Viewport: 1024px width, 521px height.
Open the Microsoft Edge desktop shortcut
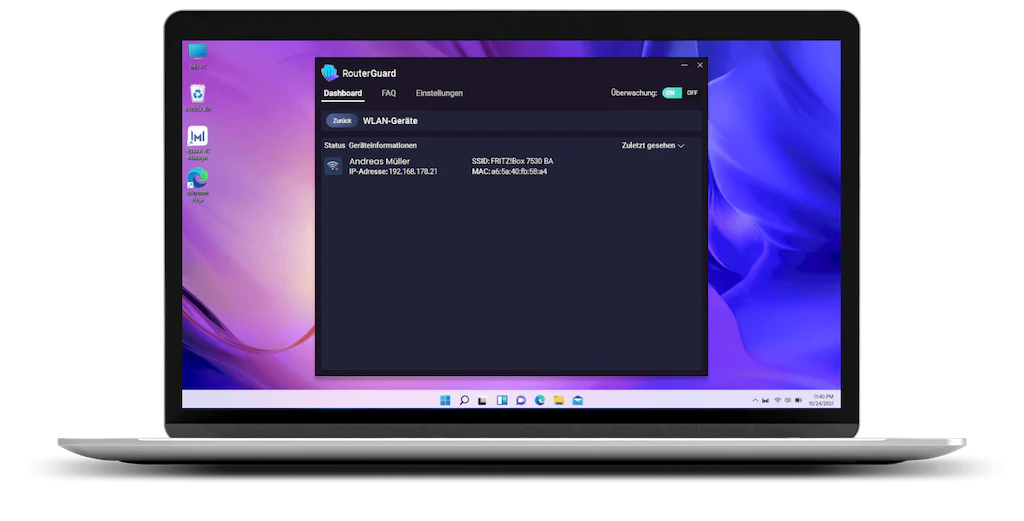tap(197, 185)
